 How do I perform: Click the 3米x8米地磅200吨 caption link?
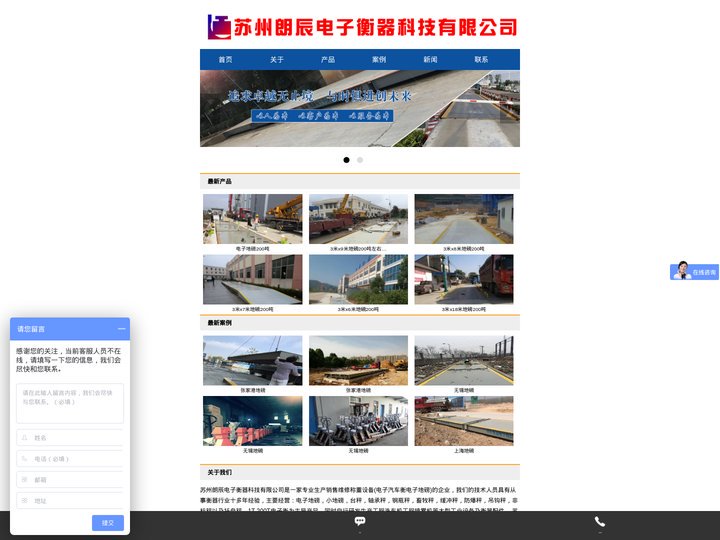pos(464,249)
